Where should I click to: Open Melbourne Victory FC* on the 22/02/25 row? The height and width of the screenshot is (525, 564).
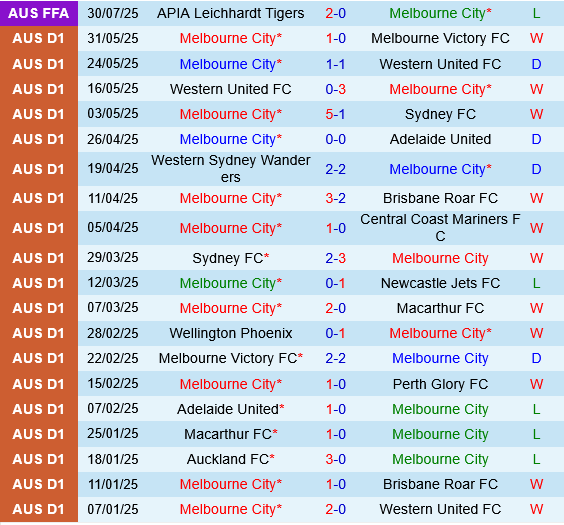231,358
